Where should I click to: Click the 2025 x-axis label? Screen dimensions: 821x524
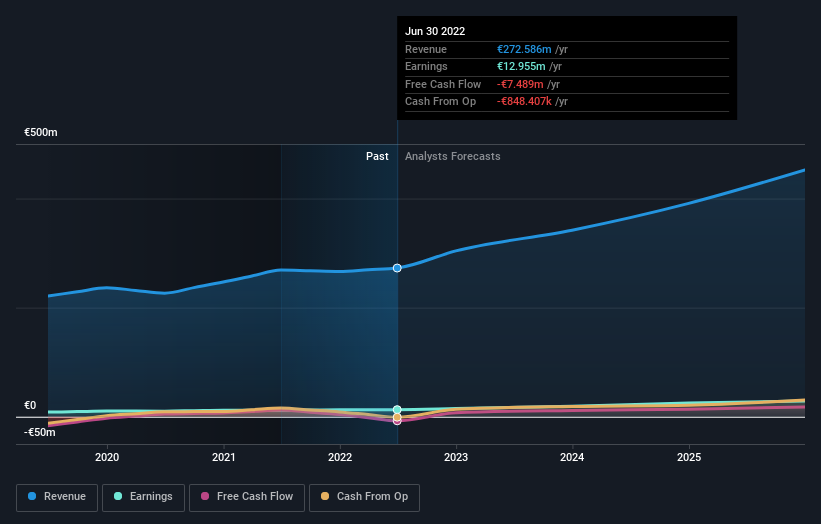(689, 457)
